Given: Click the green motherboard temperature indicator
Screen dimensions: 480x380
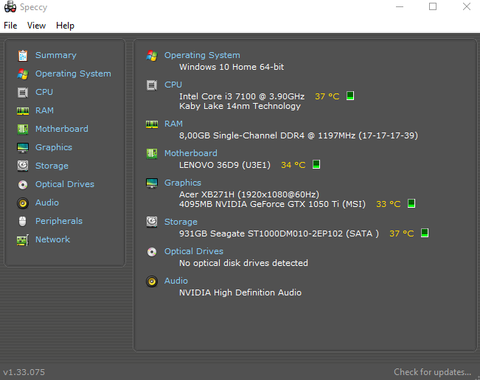Looking at the screenshot, I should (316, 164).
